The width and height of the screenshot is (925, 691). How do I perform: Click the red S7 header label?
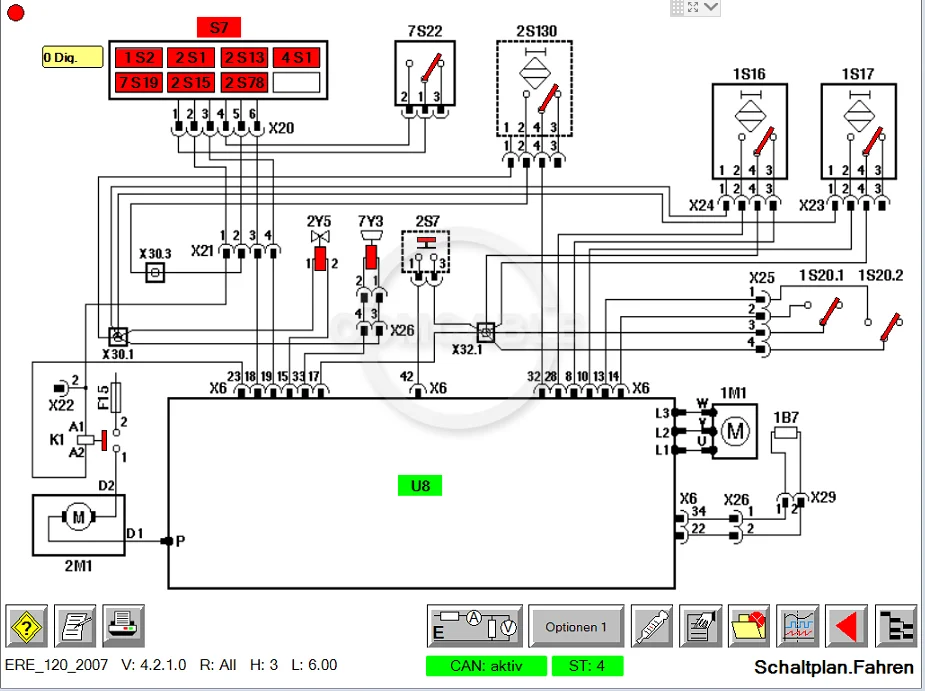point(218,27)
